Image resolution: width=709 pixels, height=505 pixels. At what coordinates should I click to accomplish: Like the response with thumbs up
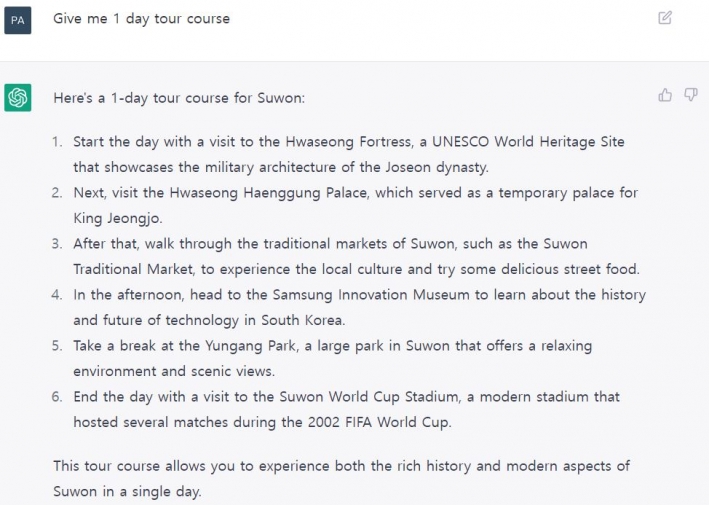point(665,95)
